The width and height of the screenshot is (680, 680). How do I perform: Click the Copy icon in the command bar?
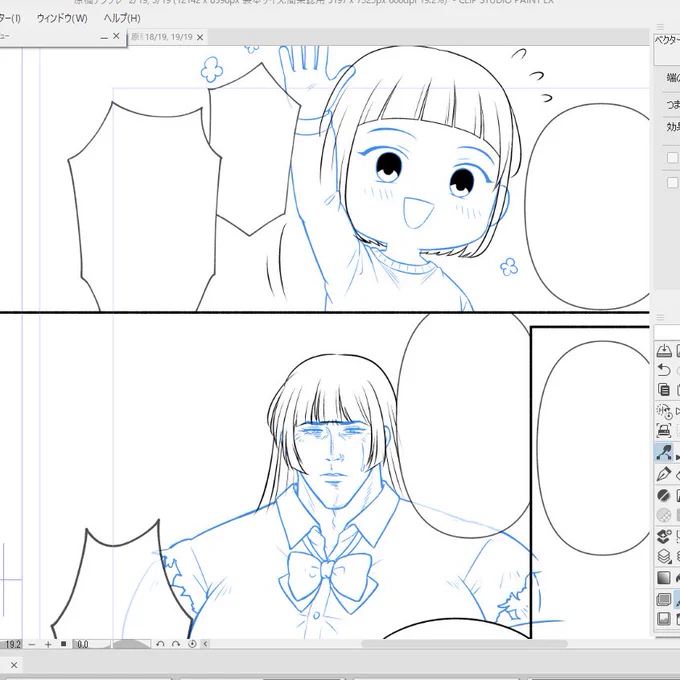(x=664, y=389)
